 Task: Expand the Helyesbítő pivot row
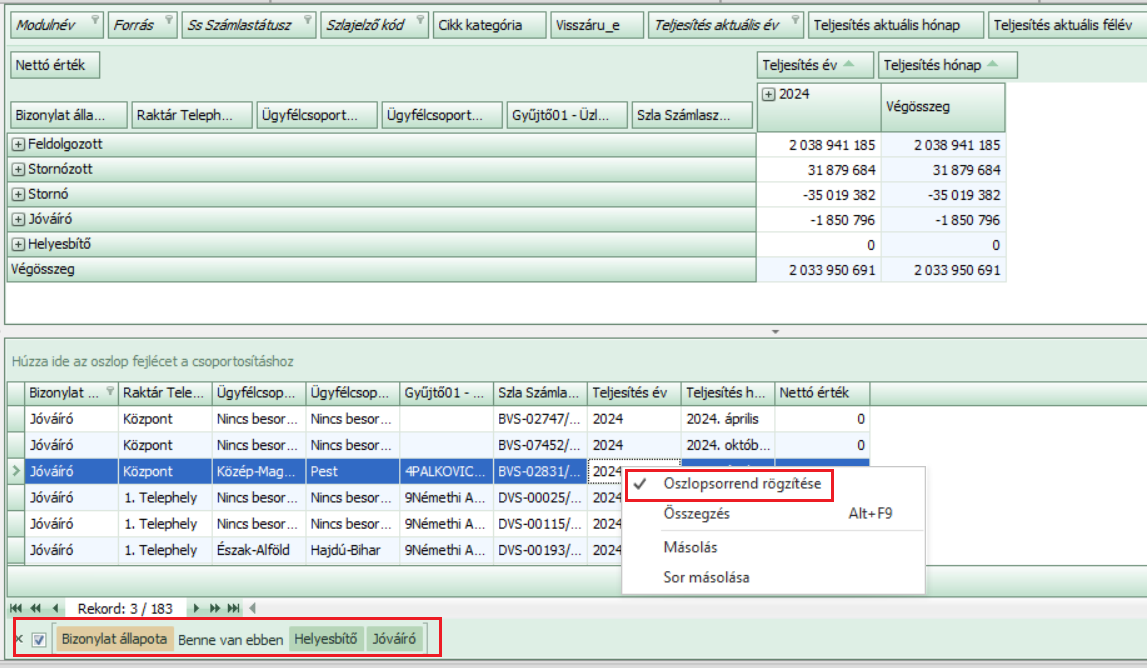[19, 245]
